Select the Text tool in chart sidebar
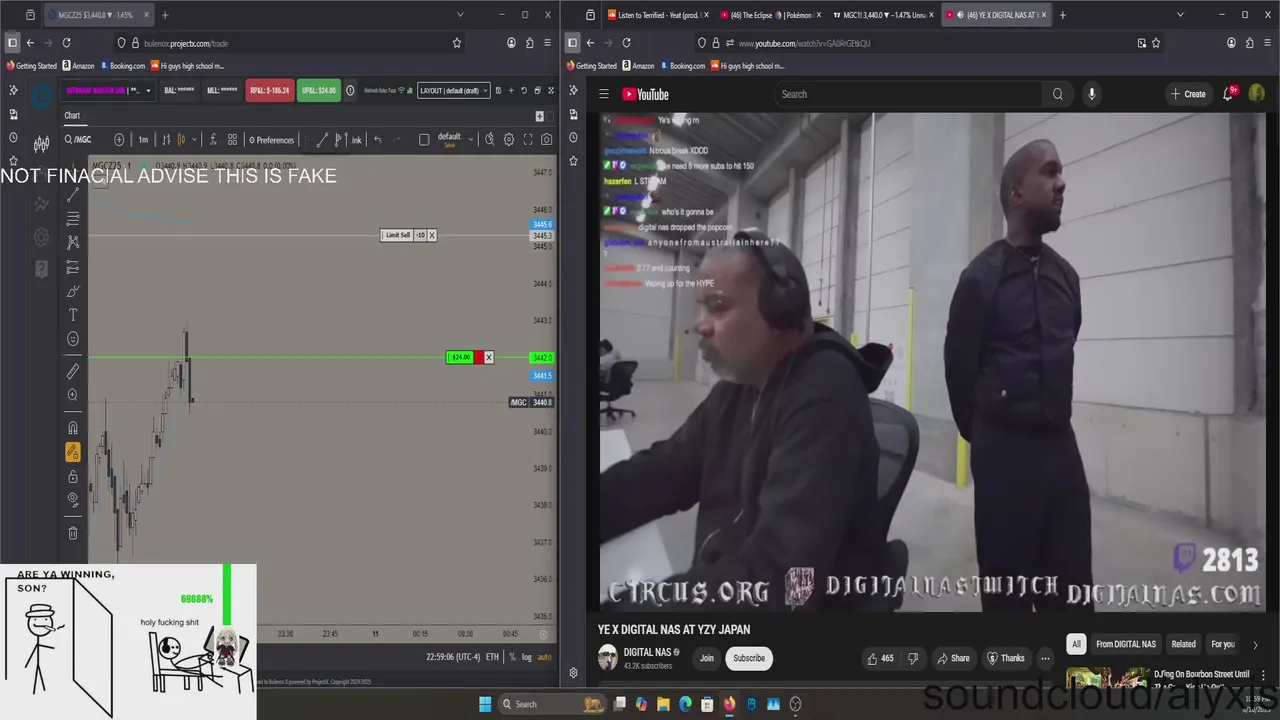Viewport: 1280px width, 720px height. tap(73, 315)
